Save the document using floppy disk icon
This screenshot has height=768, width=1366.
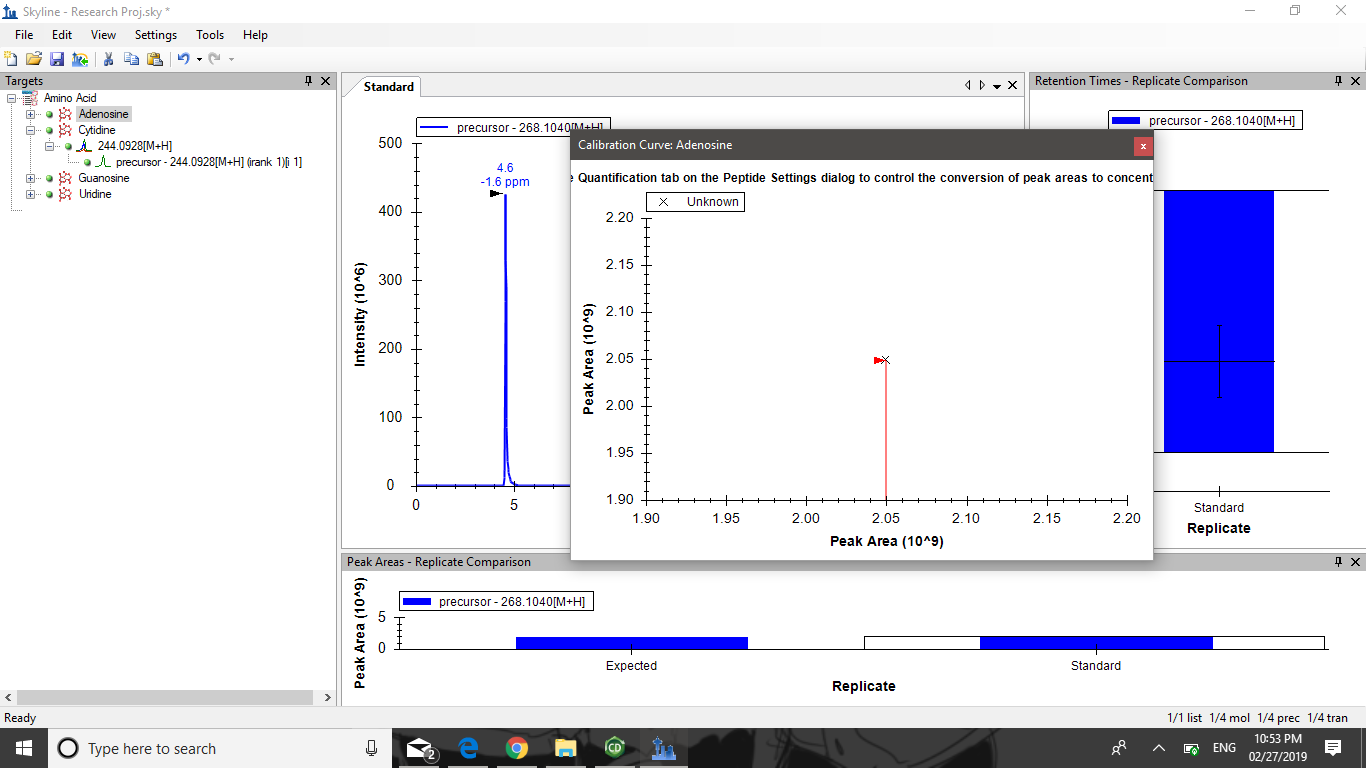point(57,59)
